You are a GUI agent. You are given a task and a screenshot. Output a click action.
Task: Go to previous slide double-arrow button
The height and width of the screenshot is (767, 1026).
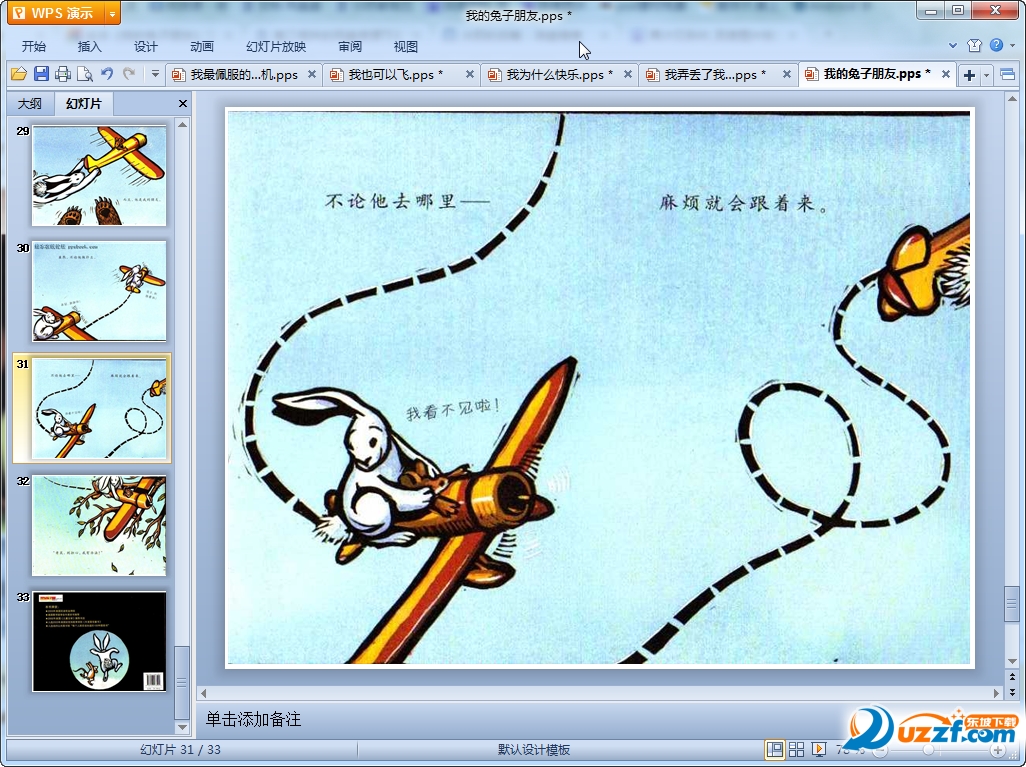pyautogui.click(x=1012, y=677)
